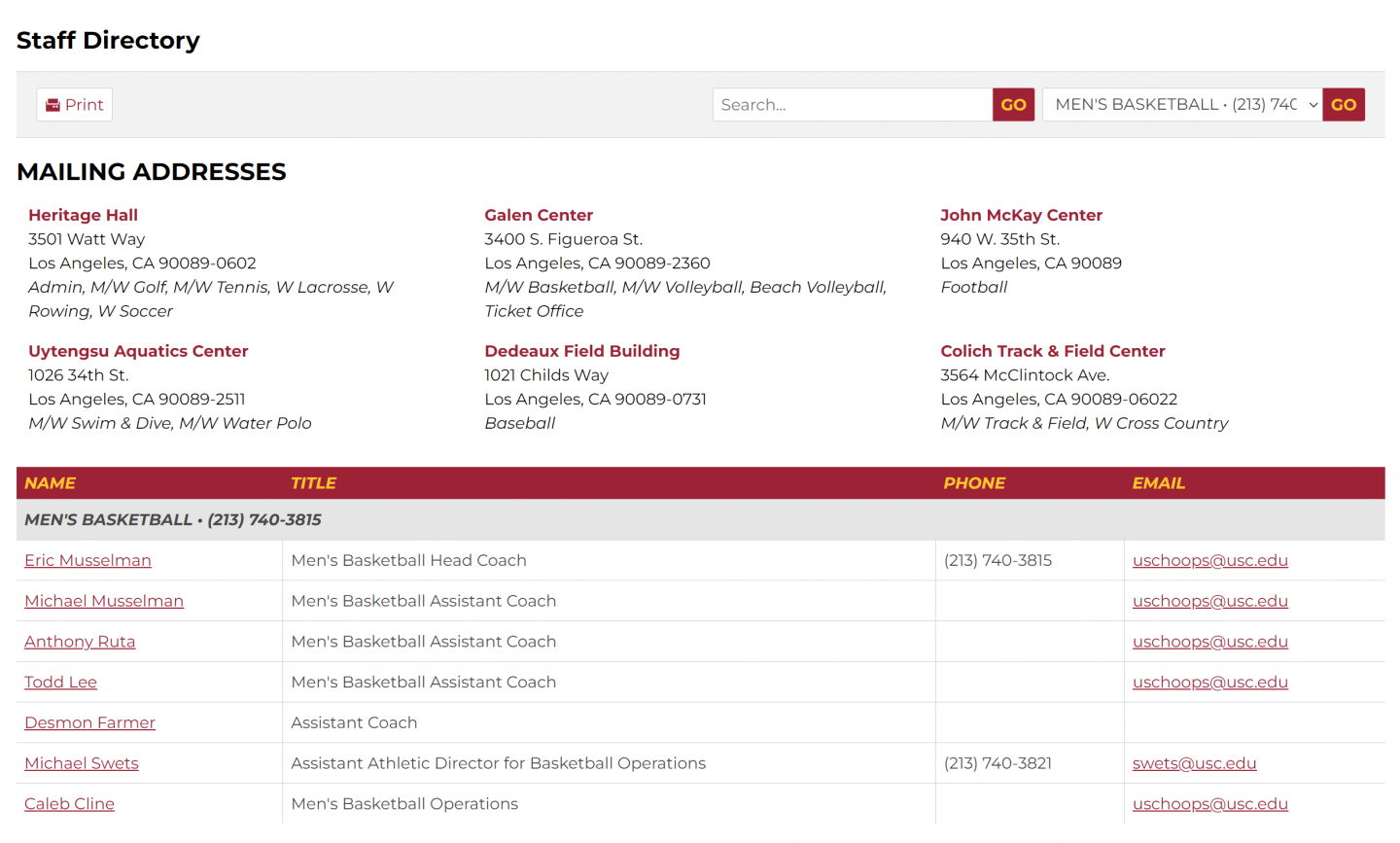Click Eric Musselman's uschoops@usc.edu email link

pos(1209,560)
